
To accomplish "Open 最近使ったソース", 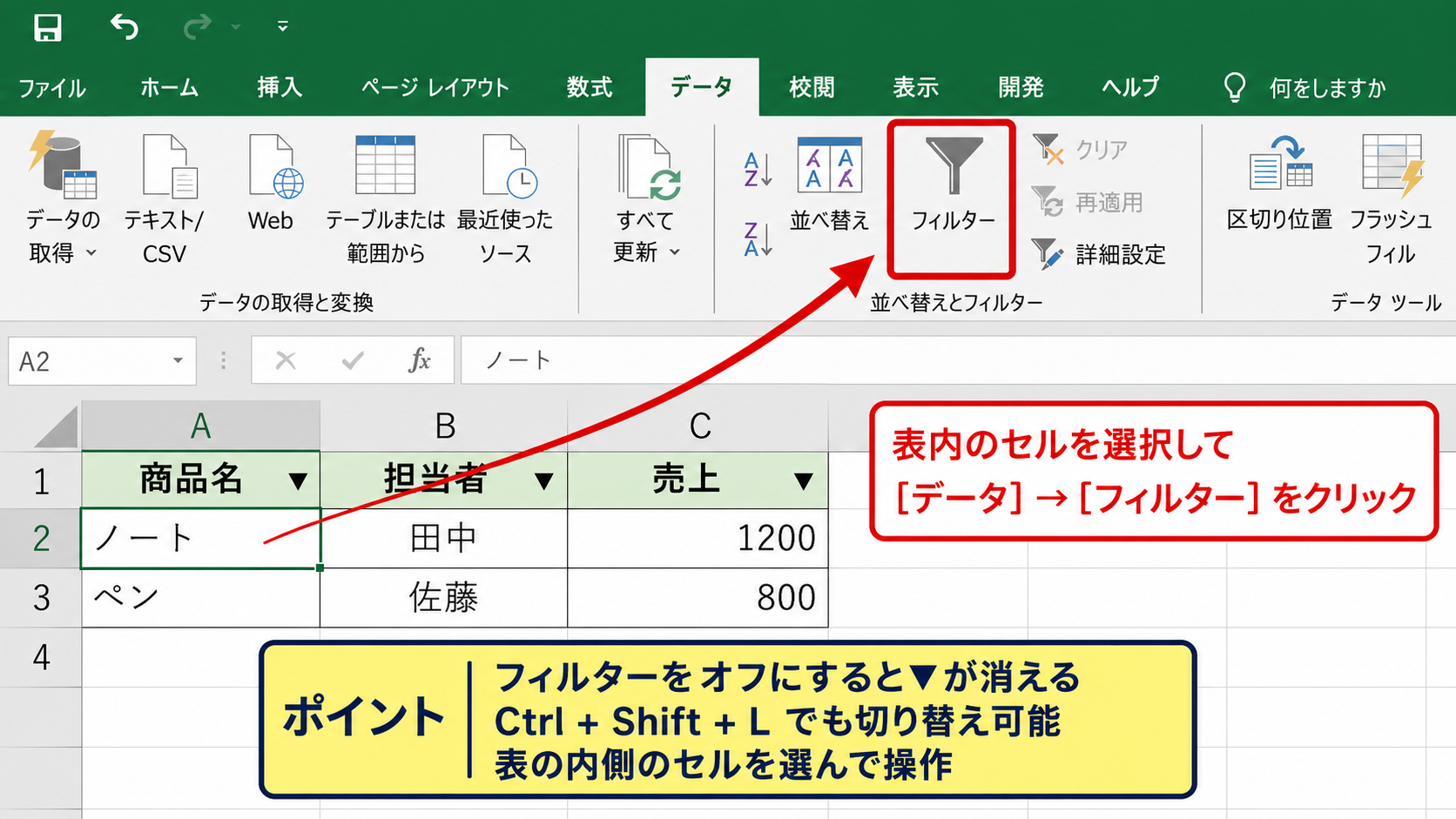I will pyautogui.click(x=505, y=198).
